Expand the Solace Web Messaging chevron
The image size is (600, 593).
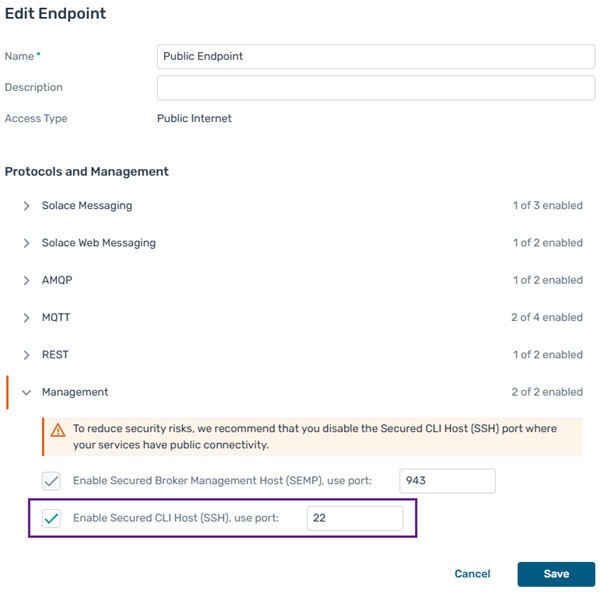pos(27,243)
